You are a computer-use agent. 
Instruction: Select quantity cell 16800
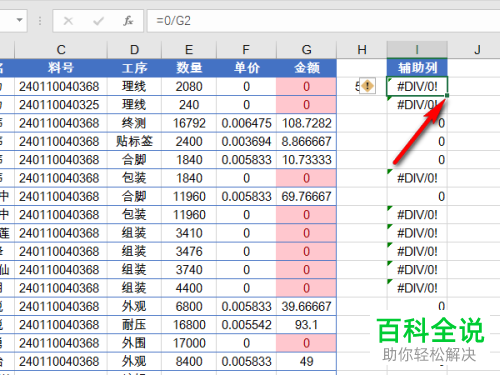[x=189, y=325]
